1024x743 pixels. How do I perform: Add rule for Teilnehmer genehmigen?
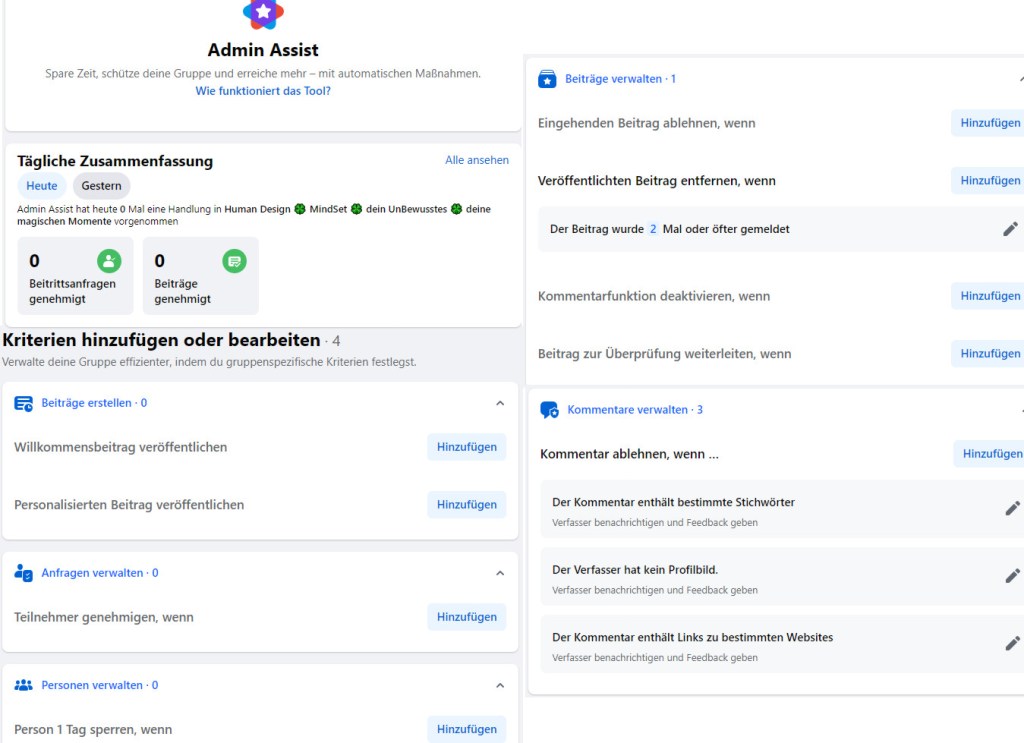coord(466,617)
